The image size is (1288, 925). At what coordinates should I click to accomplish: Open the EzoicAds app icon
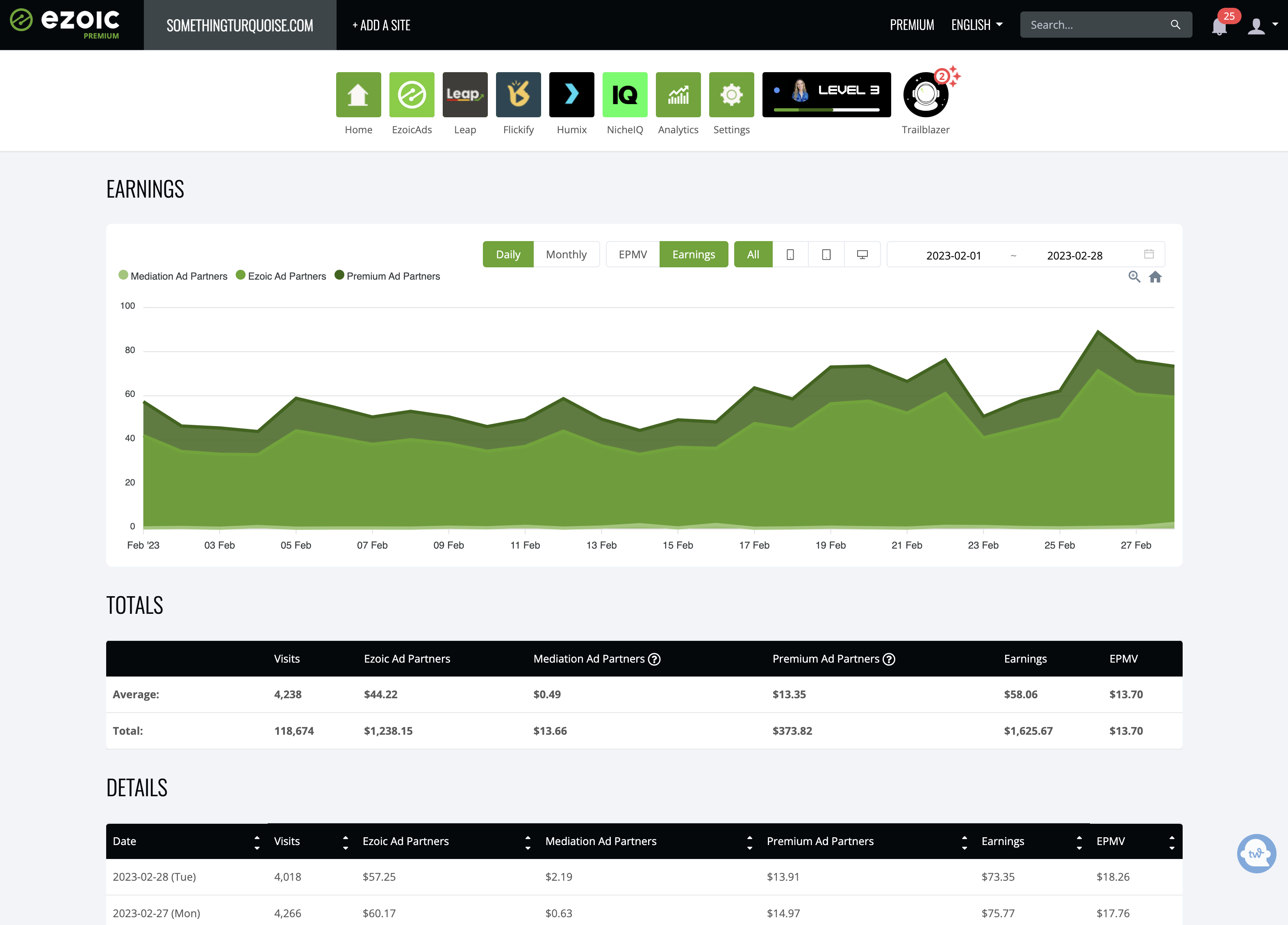click(412, 94)
